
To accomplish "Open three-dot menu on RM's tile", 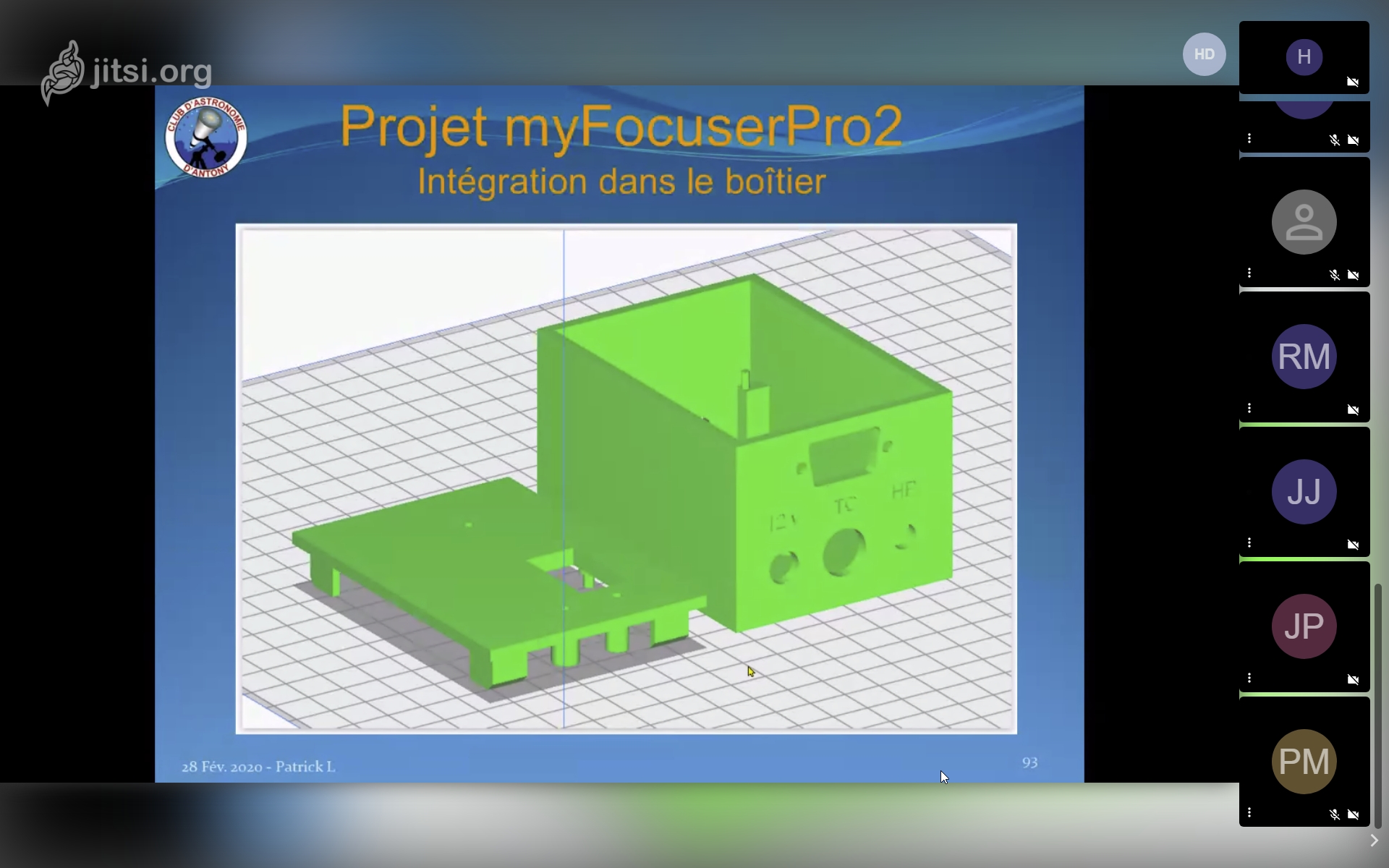I will [1249, 408].
